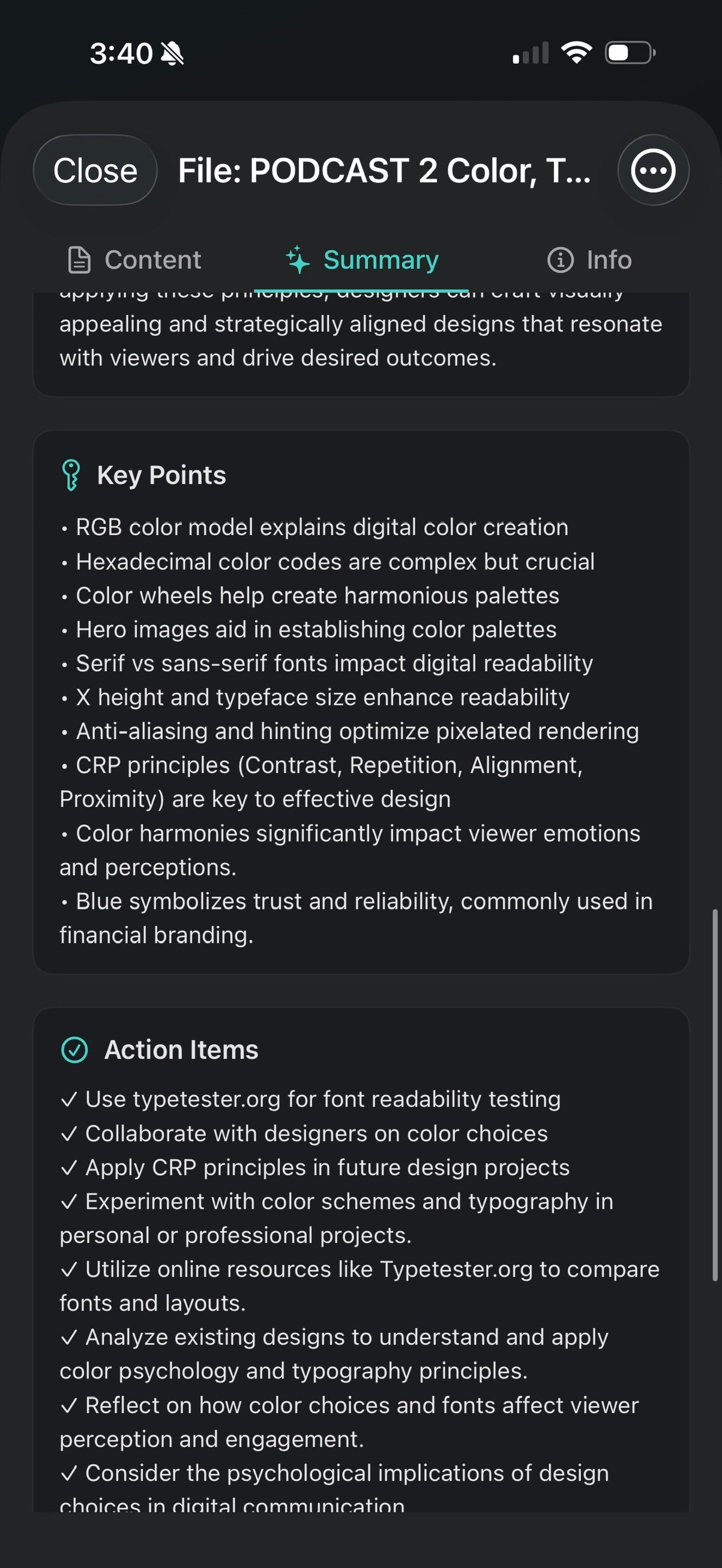Switch to the Content tab

tap(151, 259)
